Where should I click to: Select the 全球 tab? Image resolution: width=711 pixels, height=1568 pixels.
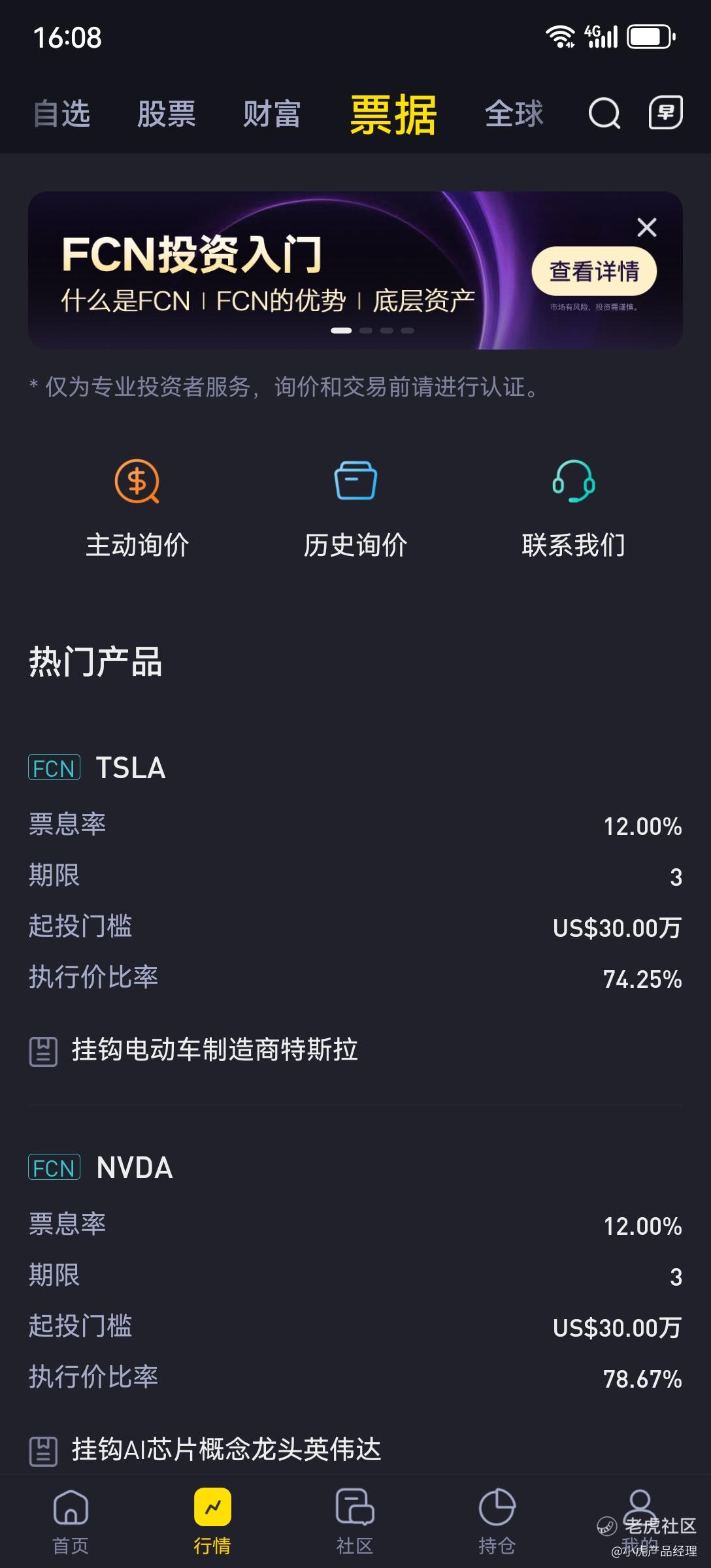point(514,114)
